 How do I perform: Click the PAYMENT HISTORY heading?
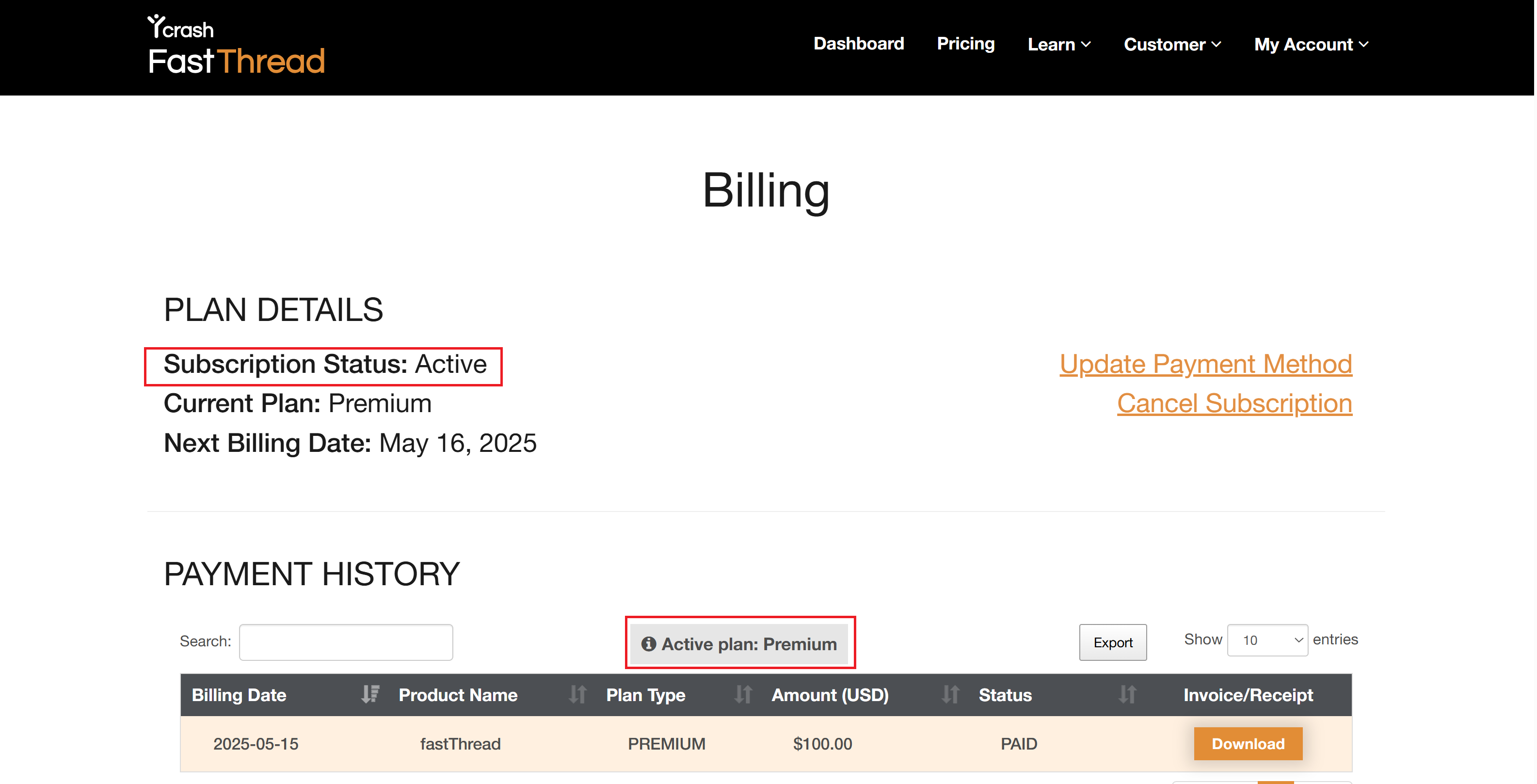(x=311, y=574)
